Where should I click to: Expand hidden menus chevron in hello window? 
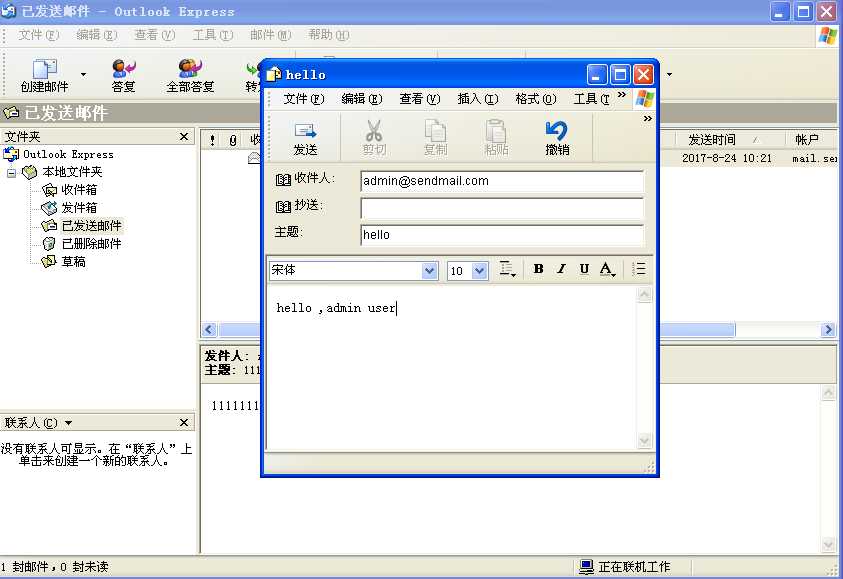coord(621,95)
